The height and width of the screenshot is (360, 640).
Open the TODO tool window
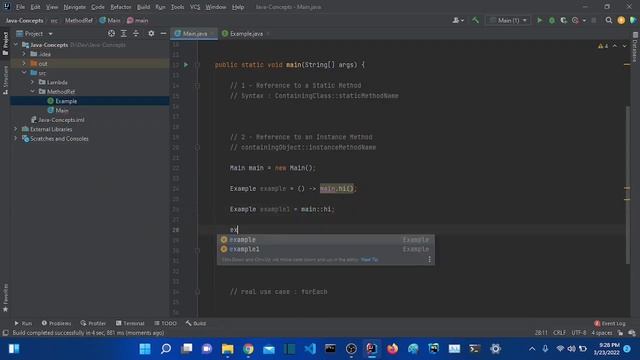pos(165,323)
